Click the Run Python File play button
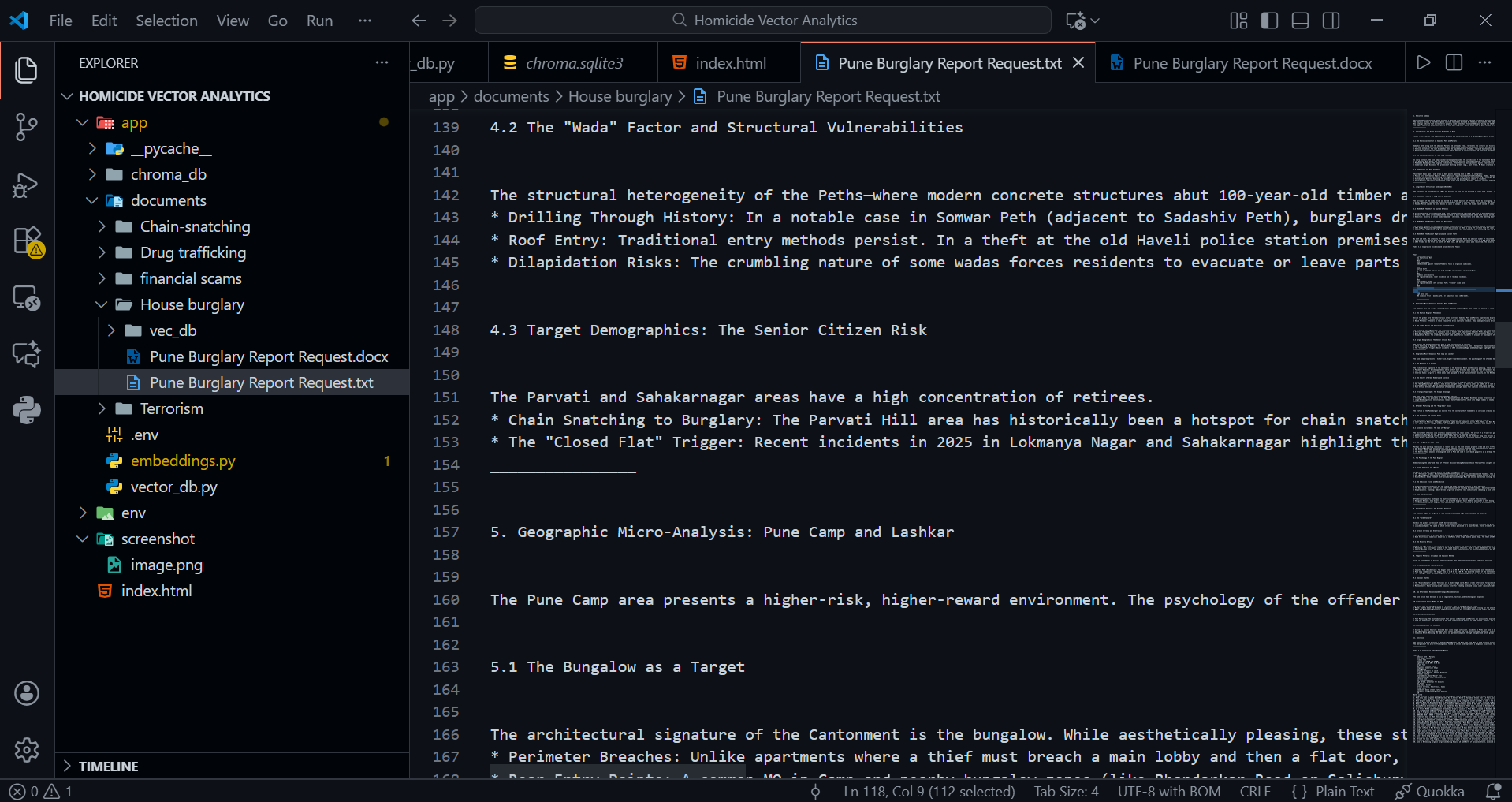The width and height of the screenshot is (1512, 802). click(x=1424, y=62)
